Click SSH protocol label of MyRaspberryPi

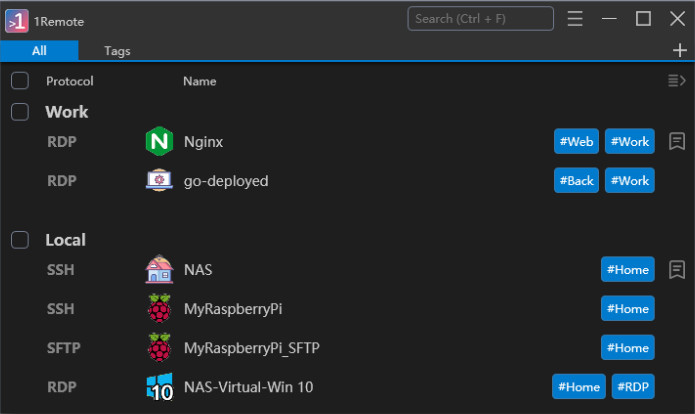(60, 309)
